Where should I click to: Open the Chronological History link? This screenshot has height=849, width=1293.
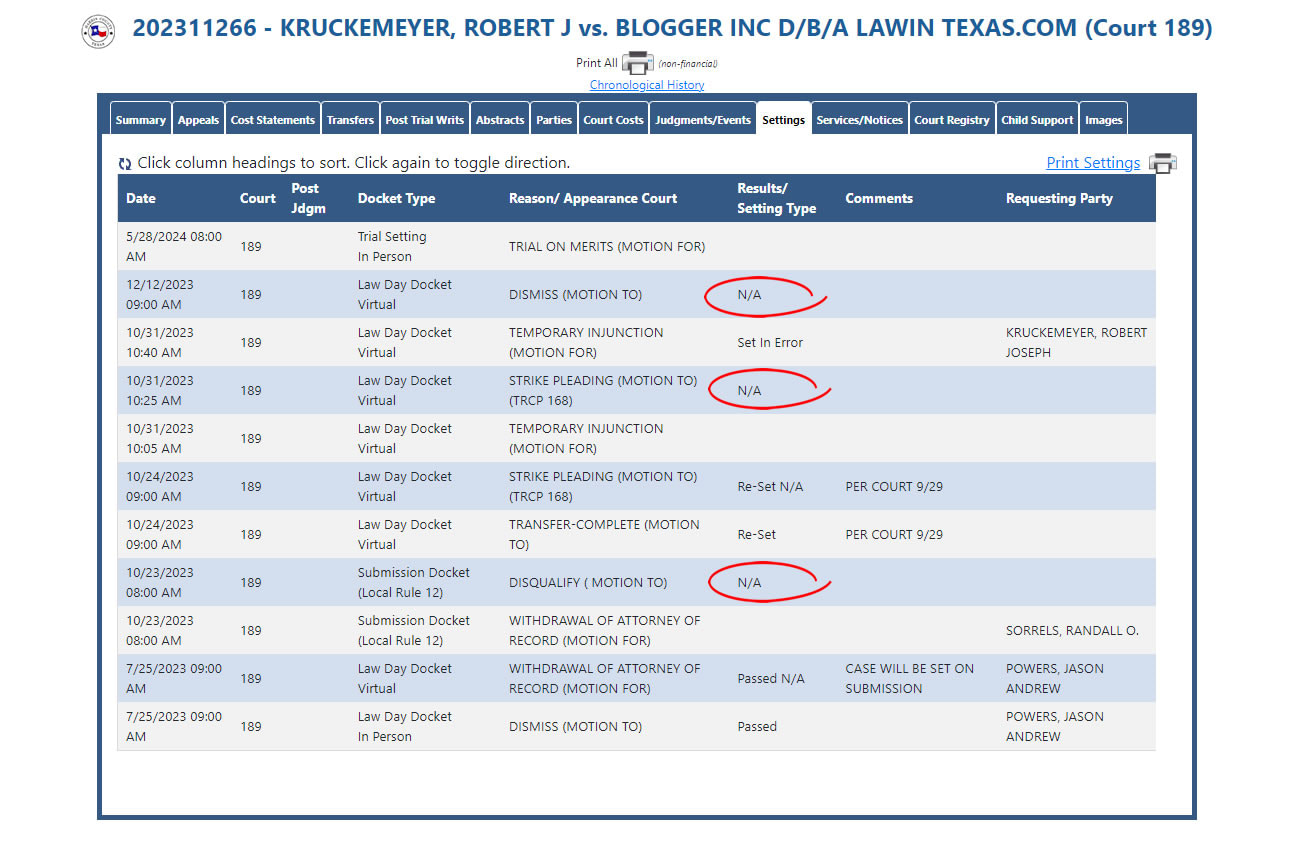[x=646, y=85]
